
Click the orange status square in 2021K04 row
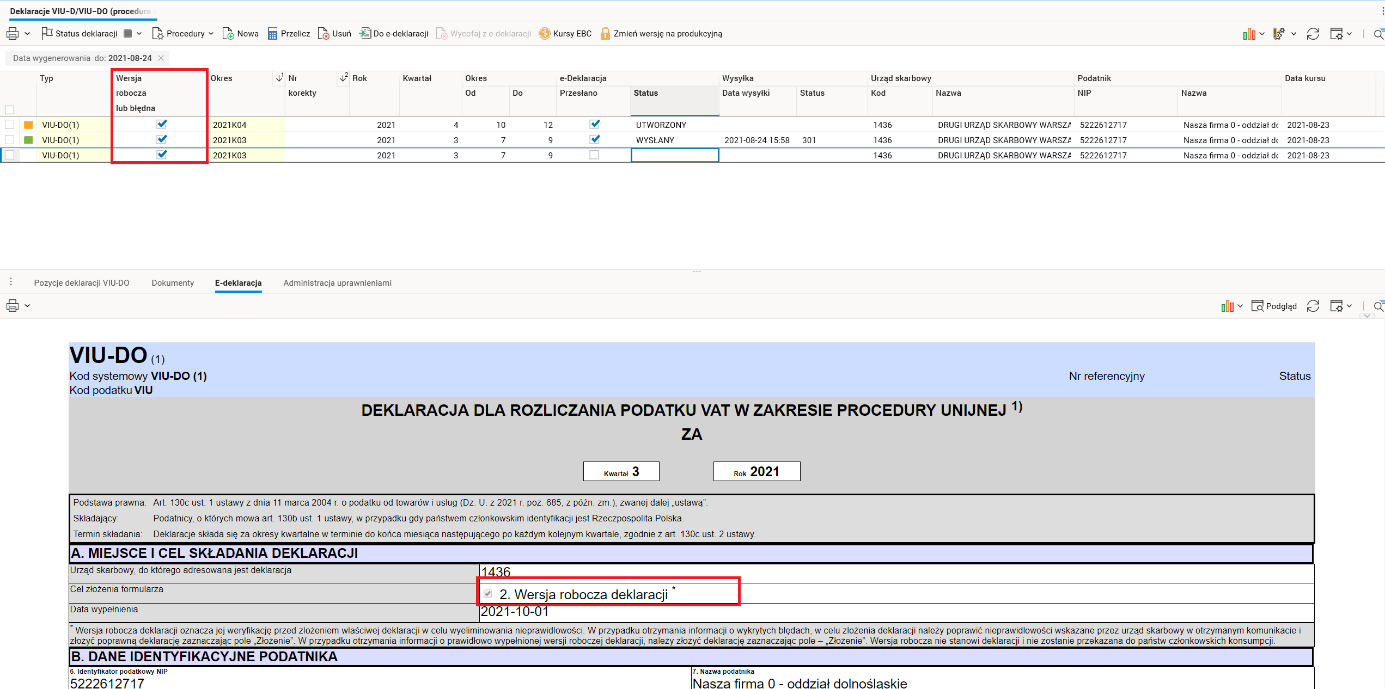[x=28, y=125]
